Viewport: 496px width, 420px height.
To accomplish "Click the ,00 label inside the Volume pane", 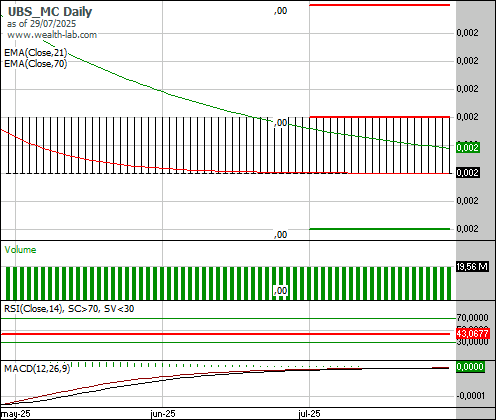I will coord(280,290).
